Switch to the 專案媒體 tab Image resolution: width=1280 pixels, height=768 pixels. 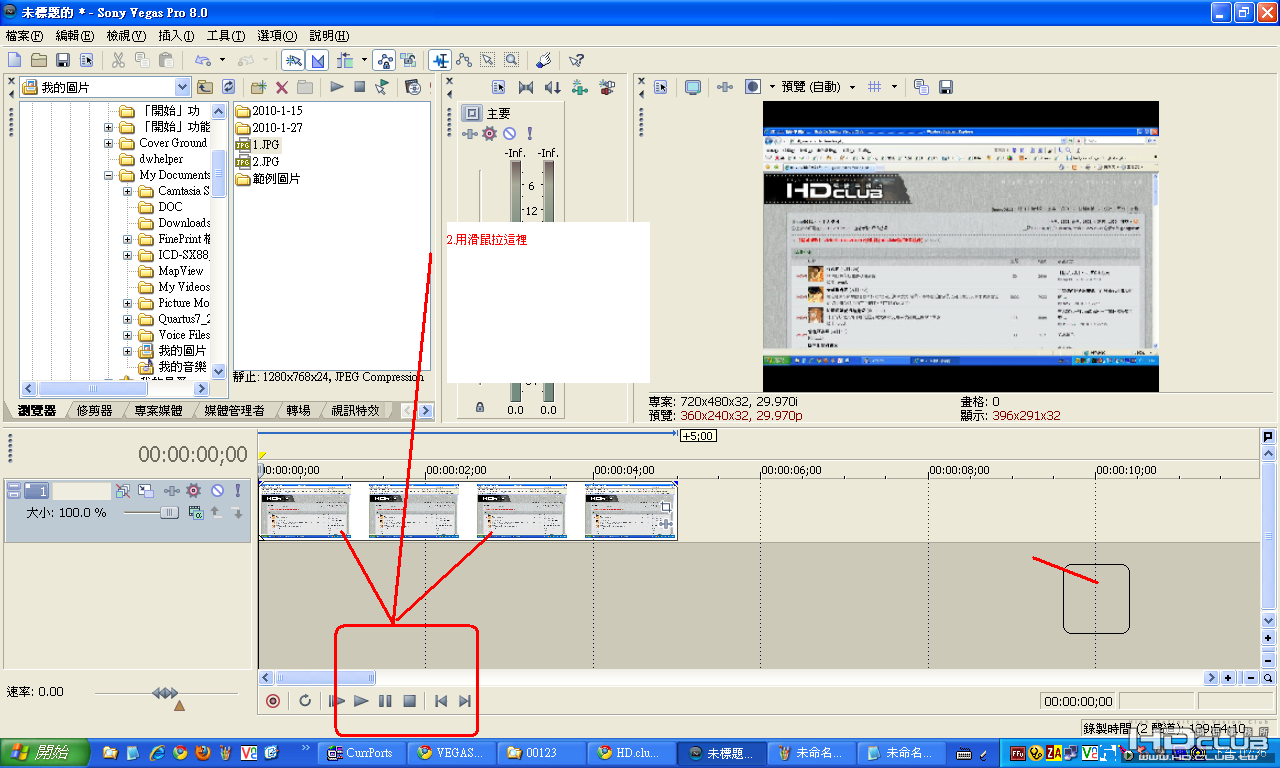(x=158, y=411)
